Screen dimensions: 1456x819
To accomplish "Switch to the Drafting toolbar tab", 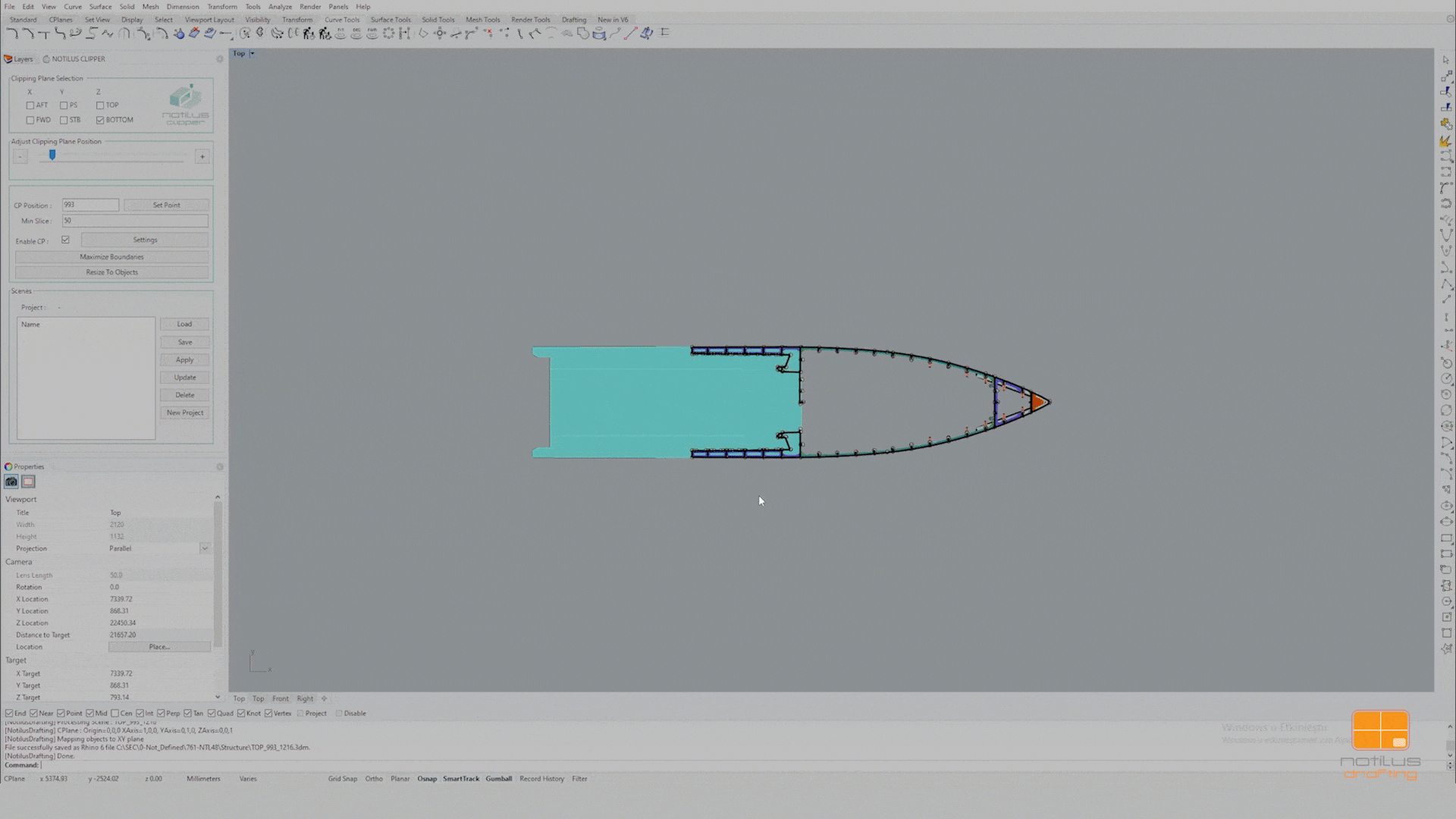I will 574,20.
